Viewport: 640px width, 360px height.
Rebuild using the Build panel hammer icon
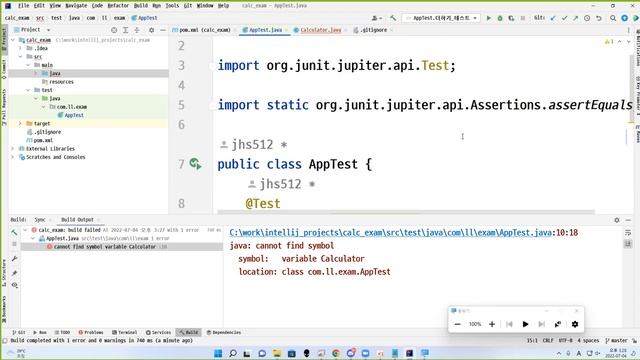pyautogui.click(x=14, y=232)
